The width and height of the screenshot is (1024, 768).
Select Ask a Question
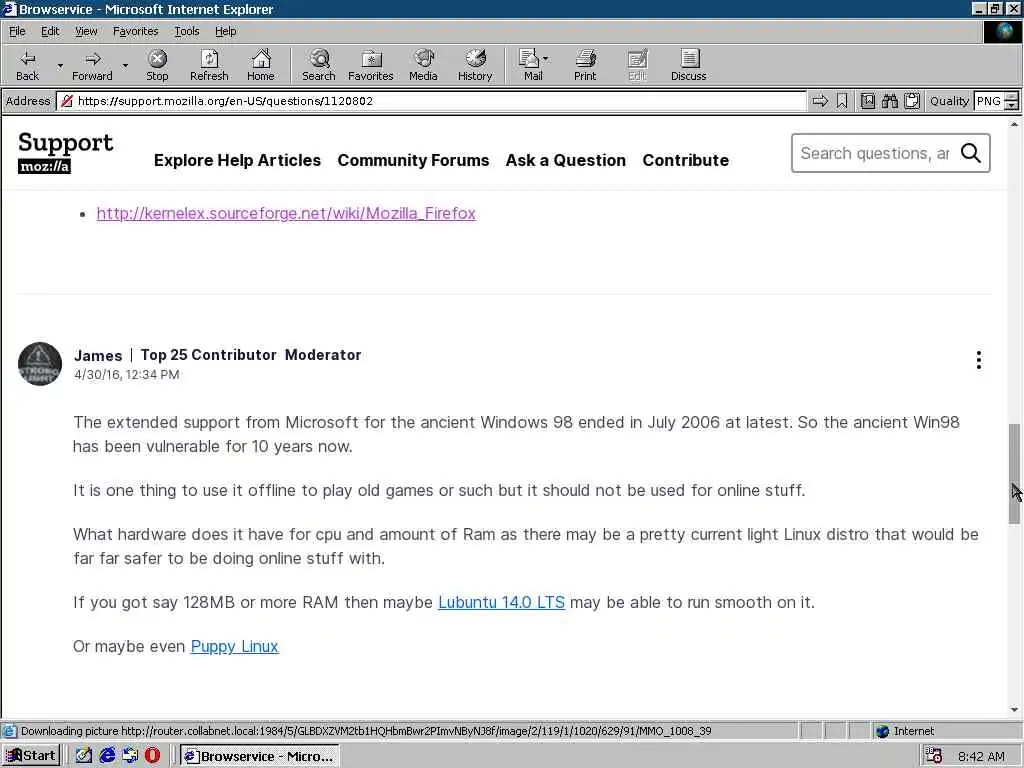coord(566,160)
